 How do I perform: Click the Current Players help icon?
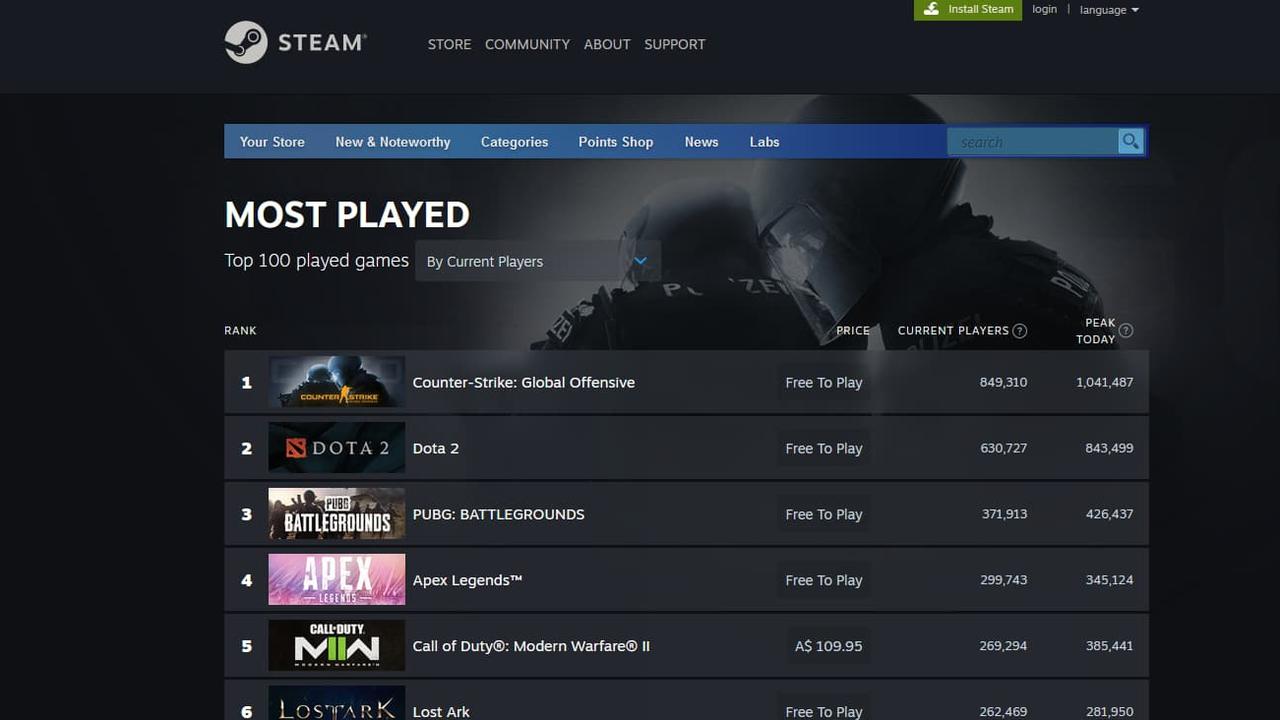click(1020, 331)
